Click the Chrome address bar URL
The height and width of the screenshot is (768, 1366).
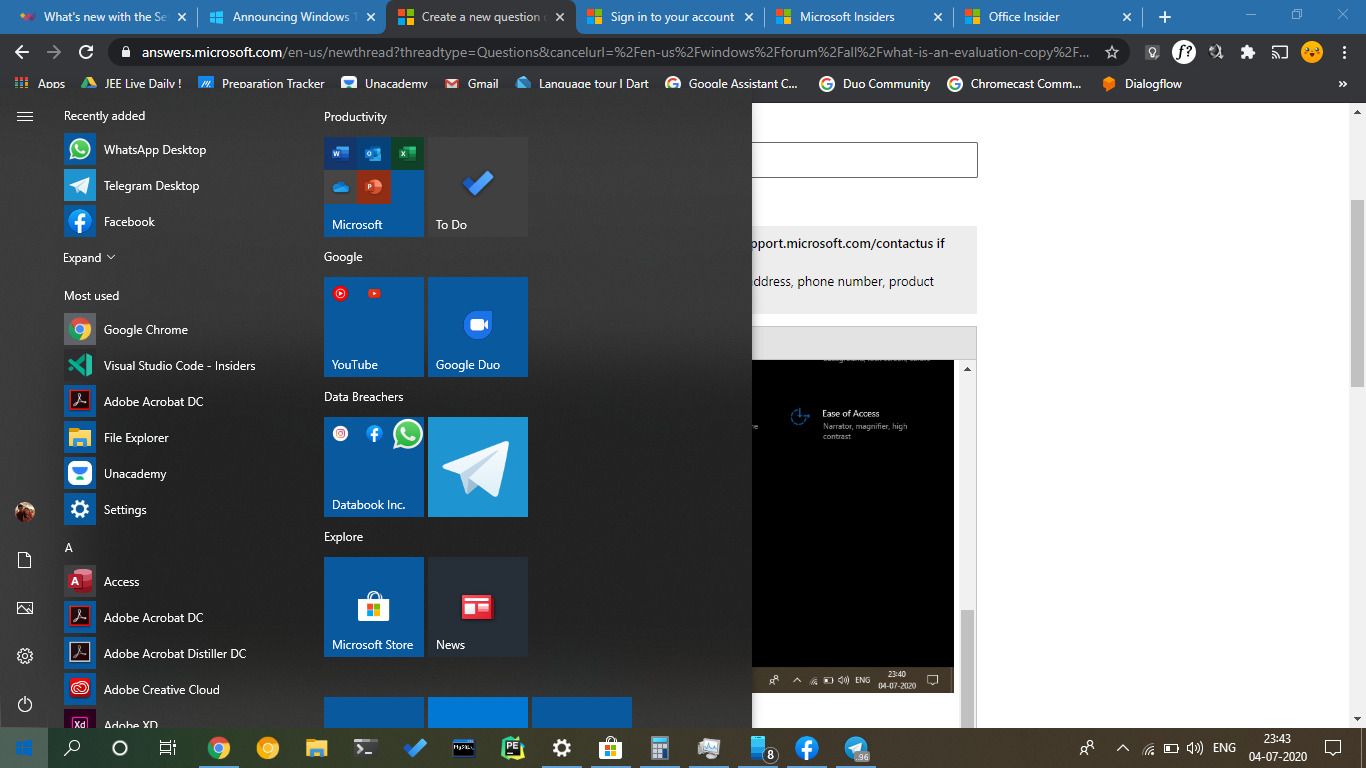click(x=615, y=52)
